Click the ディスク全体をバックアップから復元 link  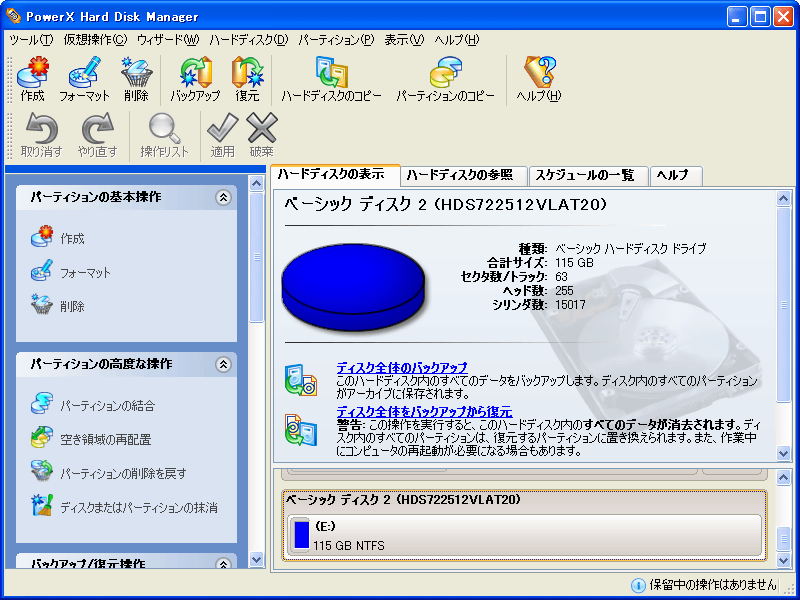point(424,411)
